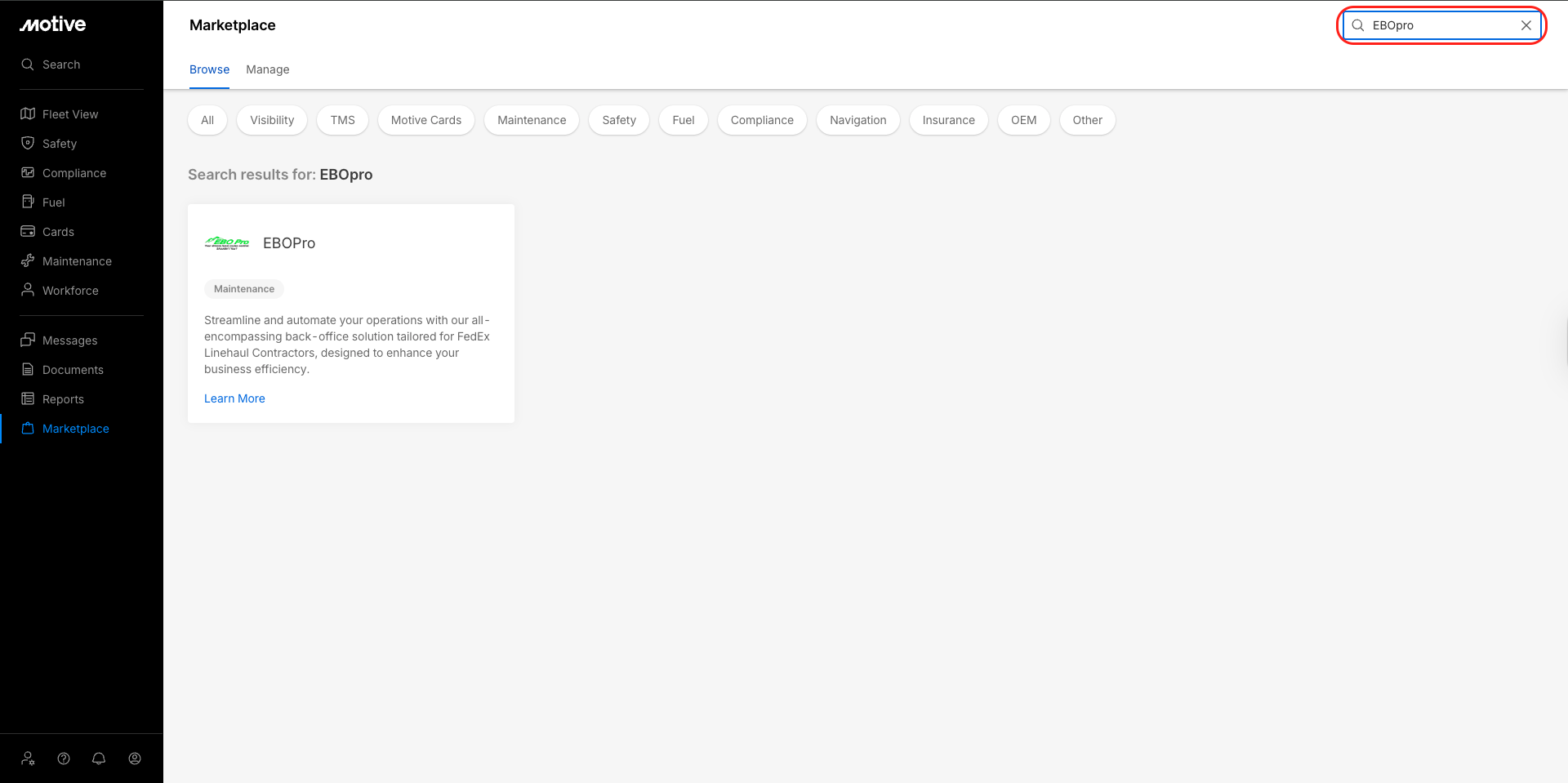This screenshot has width=1568, height=783.
Task: Filter by Other category
Action: (x=1088, y=120)
